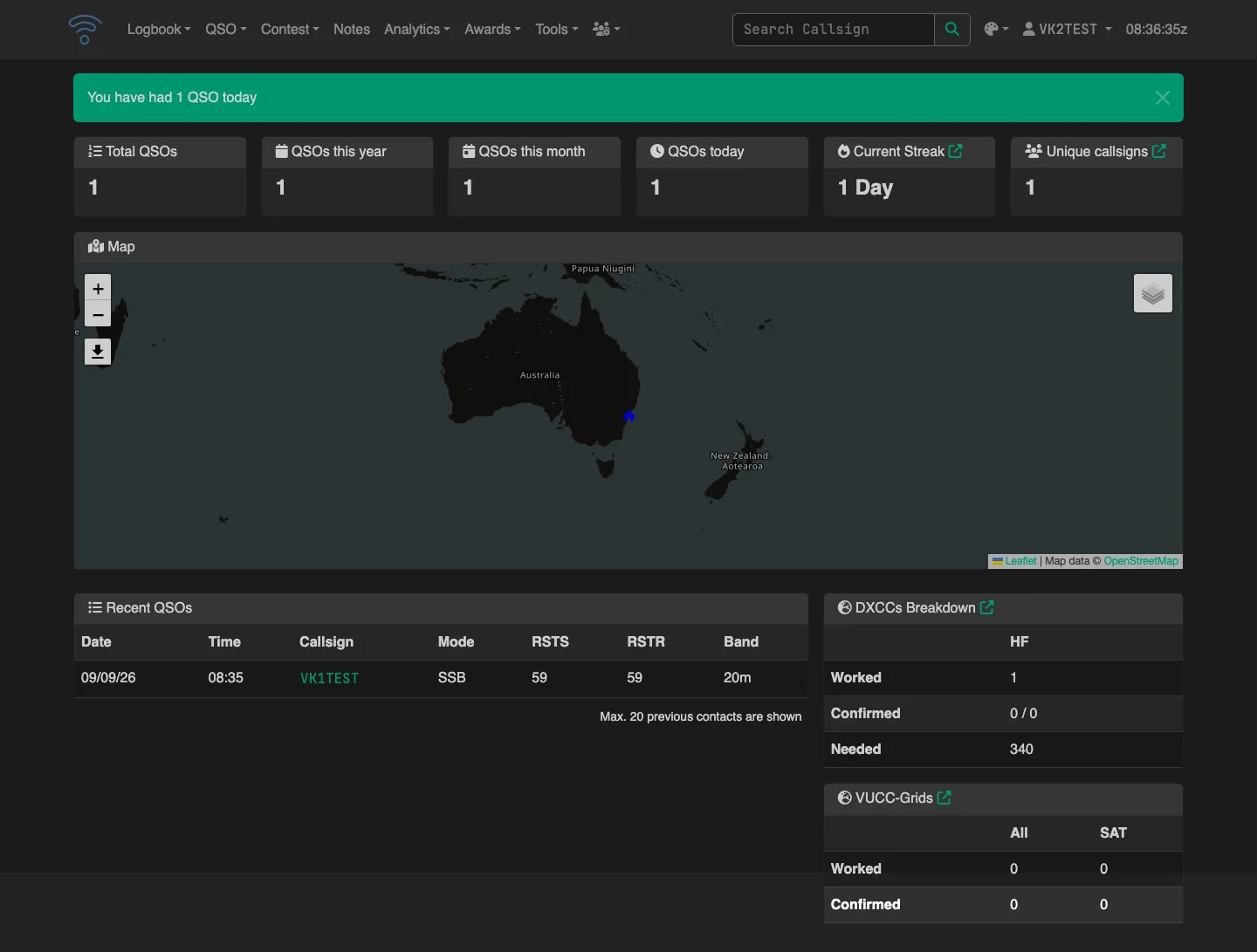The height and width of the screenshot is (952, 1257).
Task: Click the Australia label on map
Action: (x=540, y=375)
